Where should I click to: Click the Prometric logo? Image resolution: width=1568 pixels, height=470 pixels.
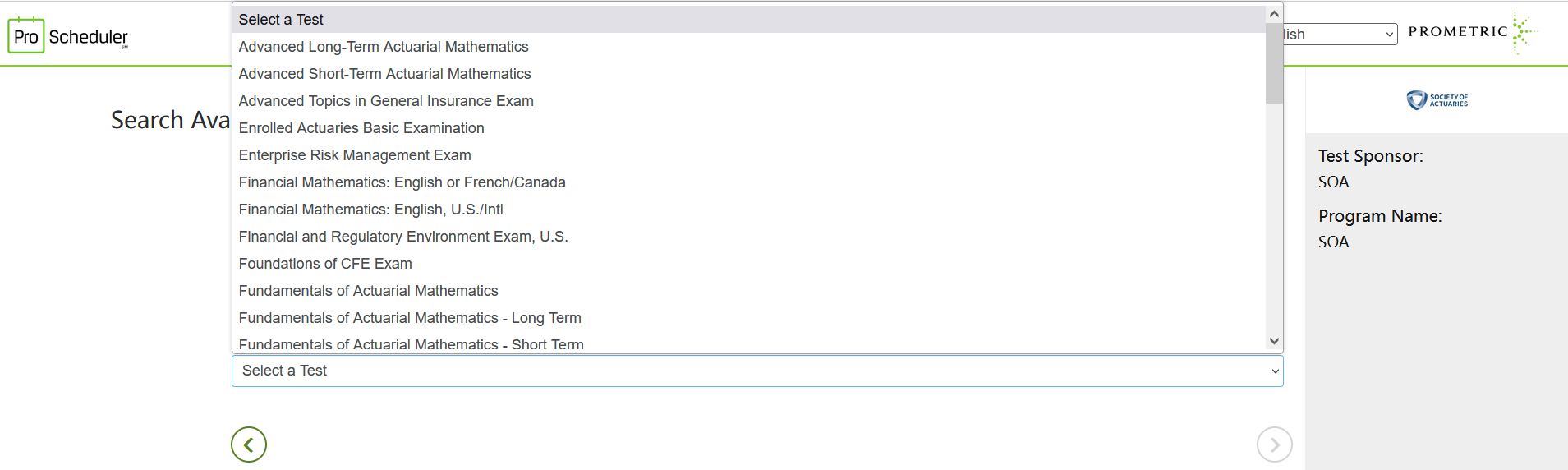pyautogui.click(x=1471, y=32)
